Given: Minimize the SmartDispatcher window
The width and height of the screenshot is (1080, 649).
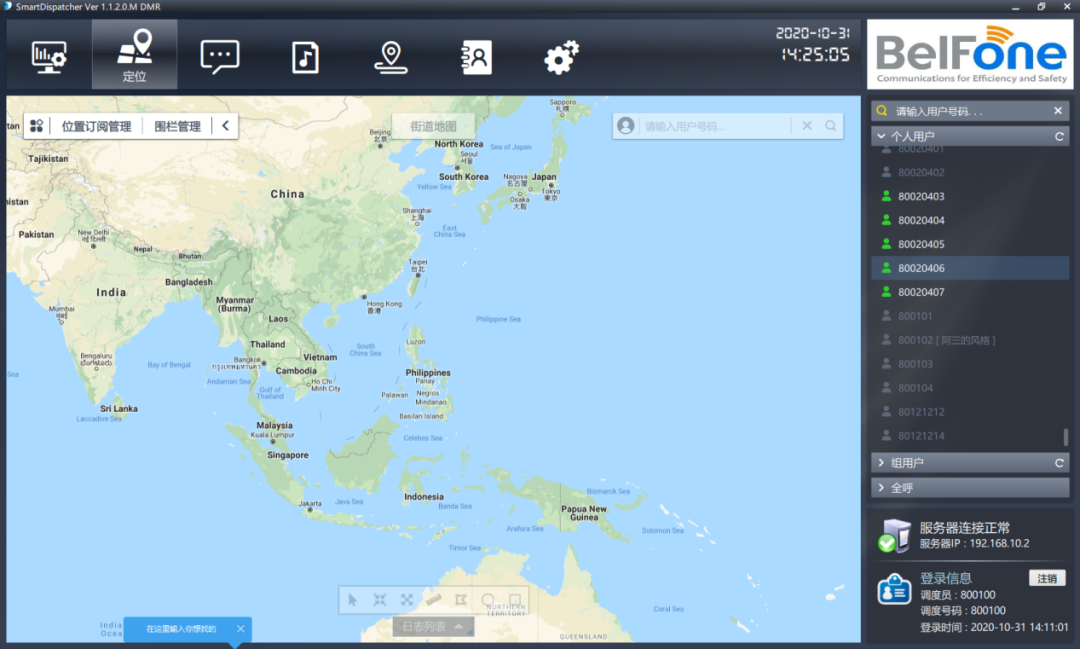Looking at the screenshot, I should (x=1015, y=7).
